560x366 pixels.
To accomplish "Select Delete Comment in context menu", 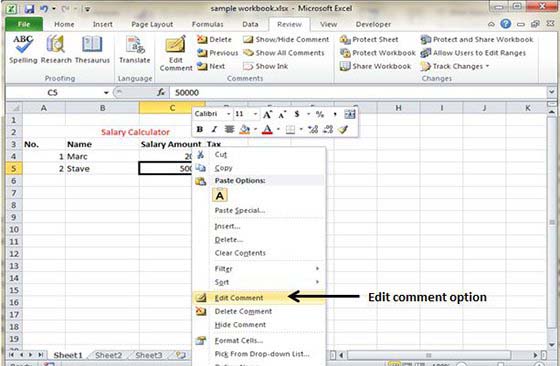I will (259, 311).
